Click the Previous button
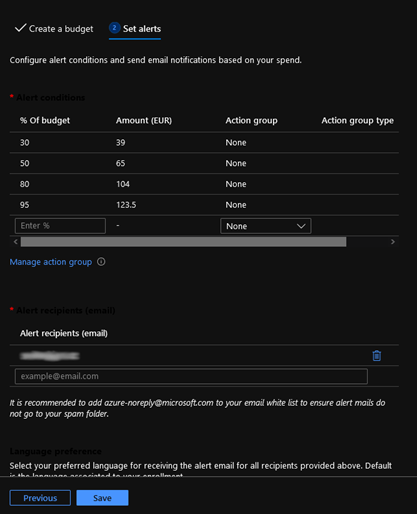Viewport: 417px width, 514px height. tap(40, 498)
